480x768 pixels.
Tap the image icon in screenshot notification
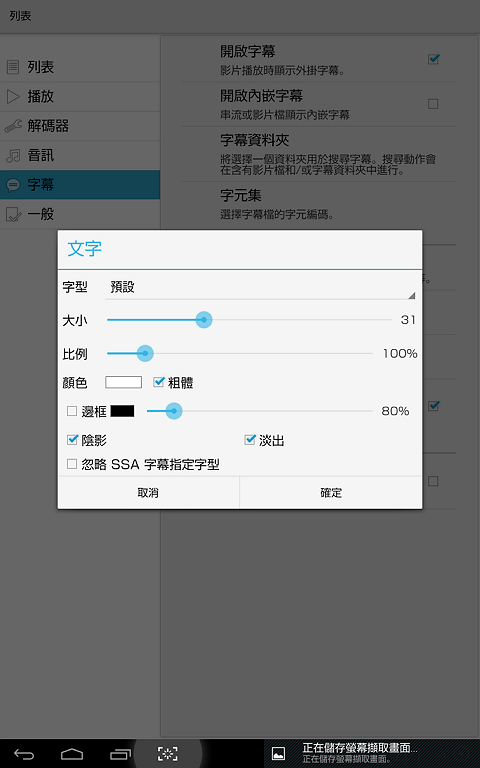coord(278,754)
